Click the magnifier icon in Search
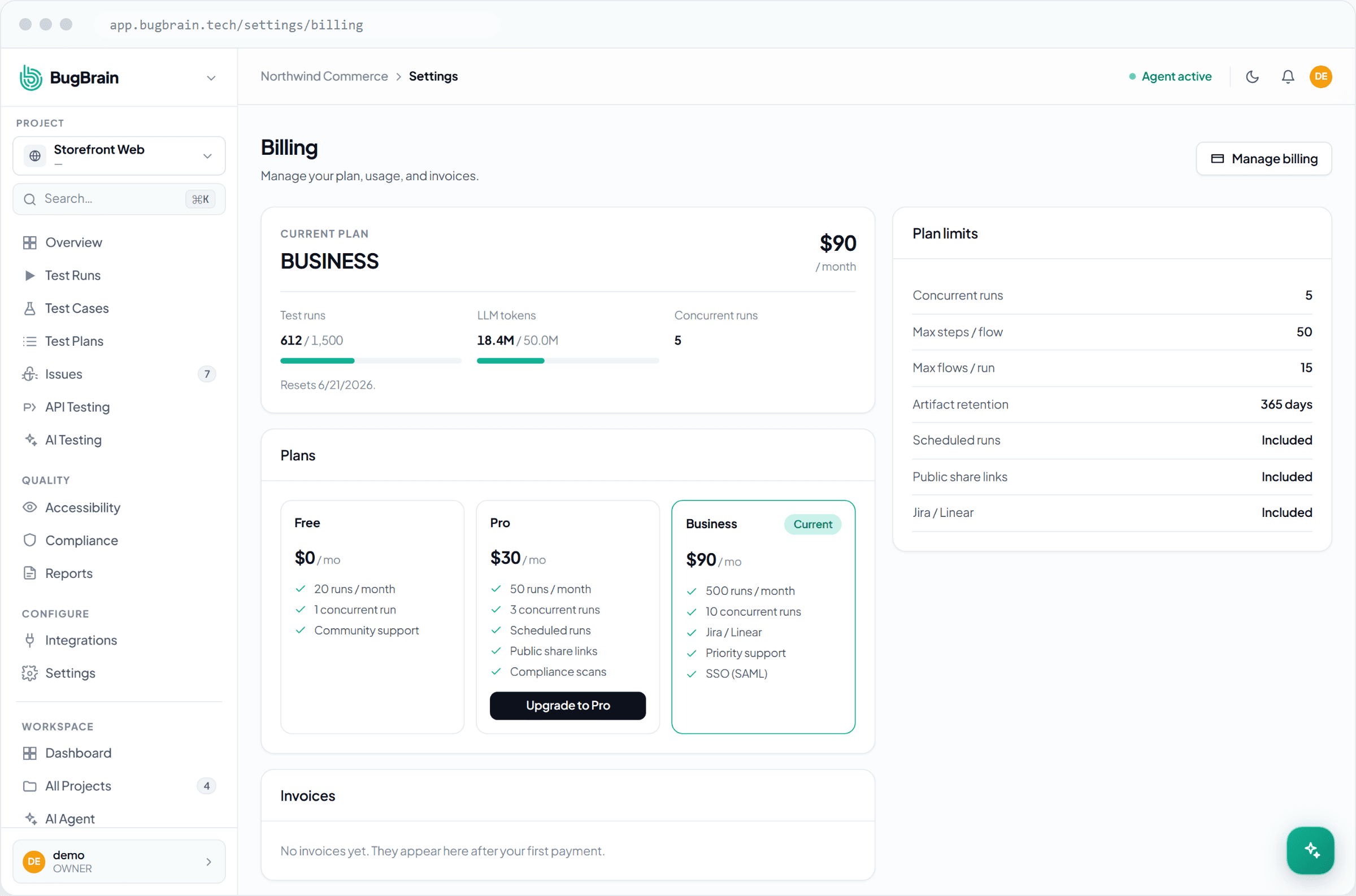Screen dimensions: 1356x896 [x=30, y=199]
